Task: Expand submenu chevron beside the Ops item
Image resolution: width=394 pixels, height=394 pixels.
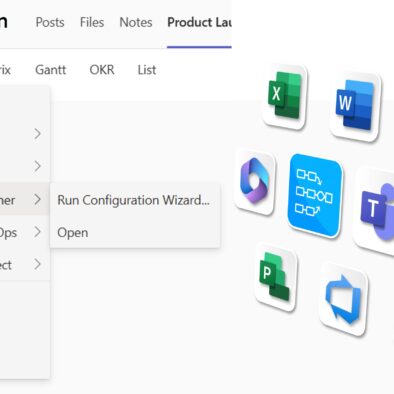Action: [38, 232]
